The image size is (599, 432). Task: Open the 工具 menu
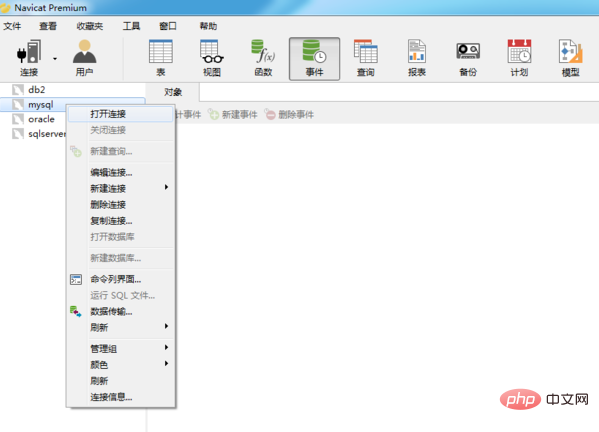131,26
